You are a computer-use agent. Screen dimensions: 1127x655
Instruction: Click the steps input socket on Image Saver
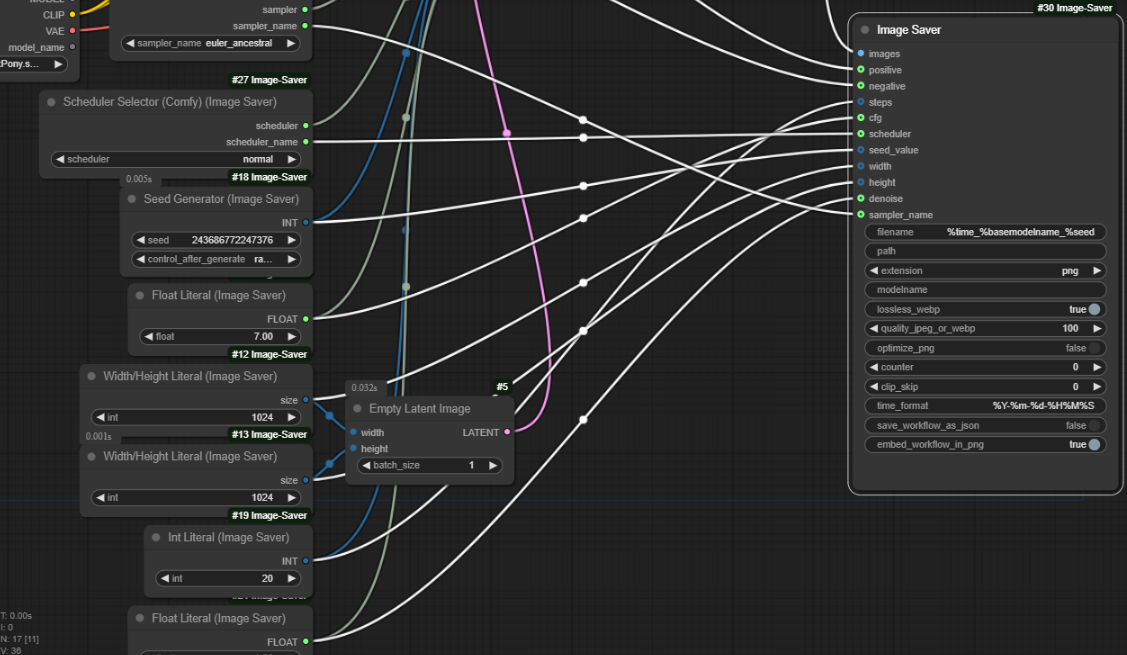[x=860, y=102]
